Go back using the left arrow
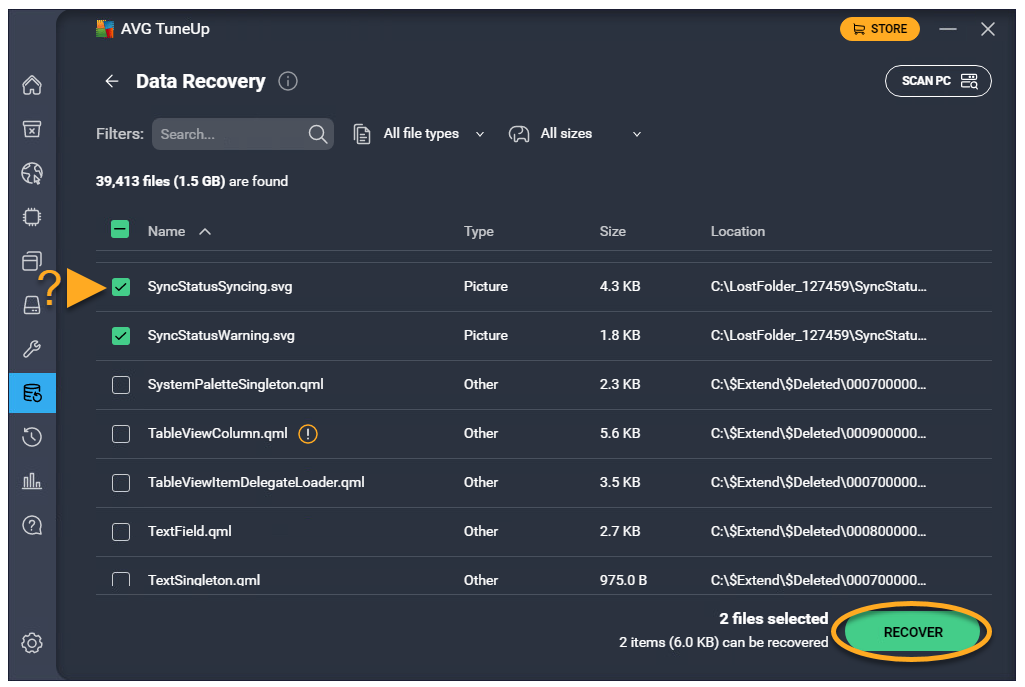 tap(112, 82)
